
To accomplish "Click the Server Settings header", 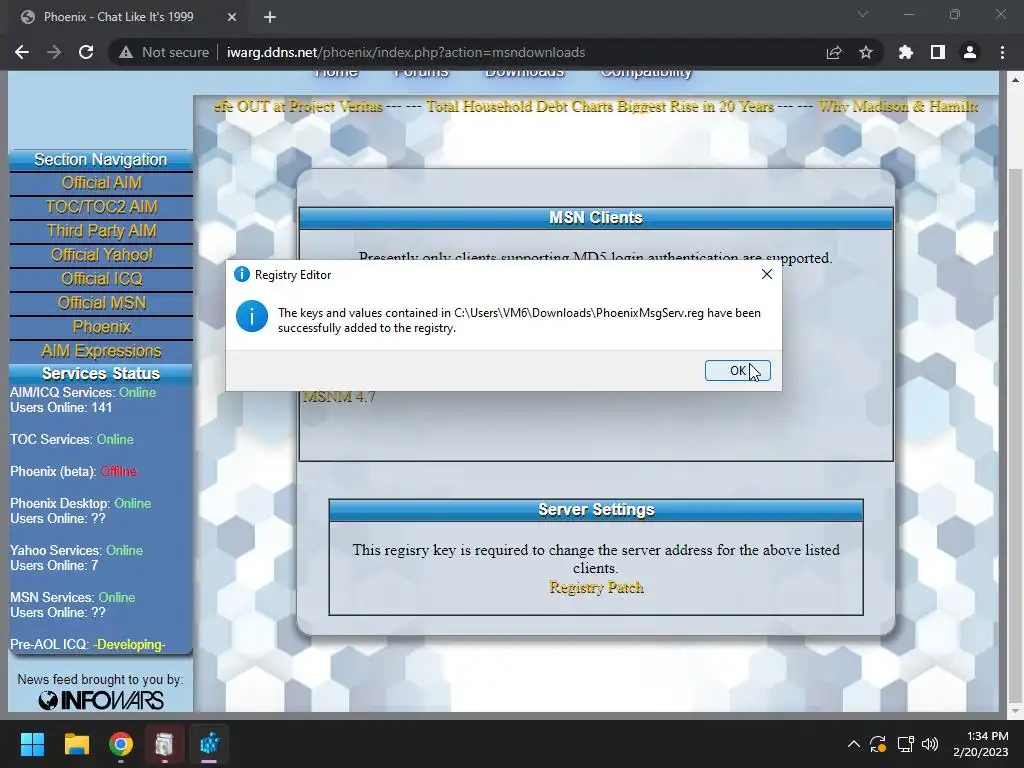I will coord(596,510).
